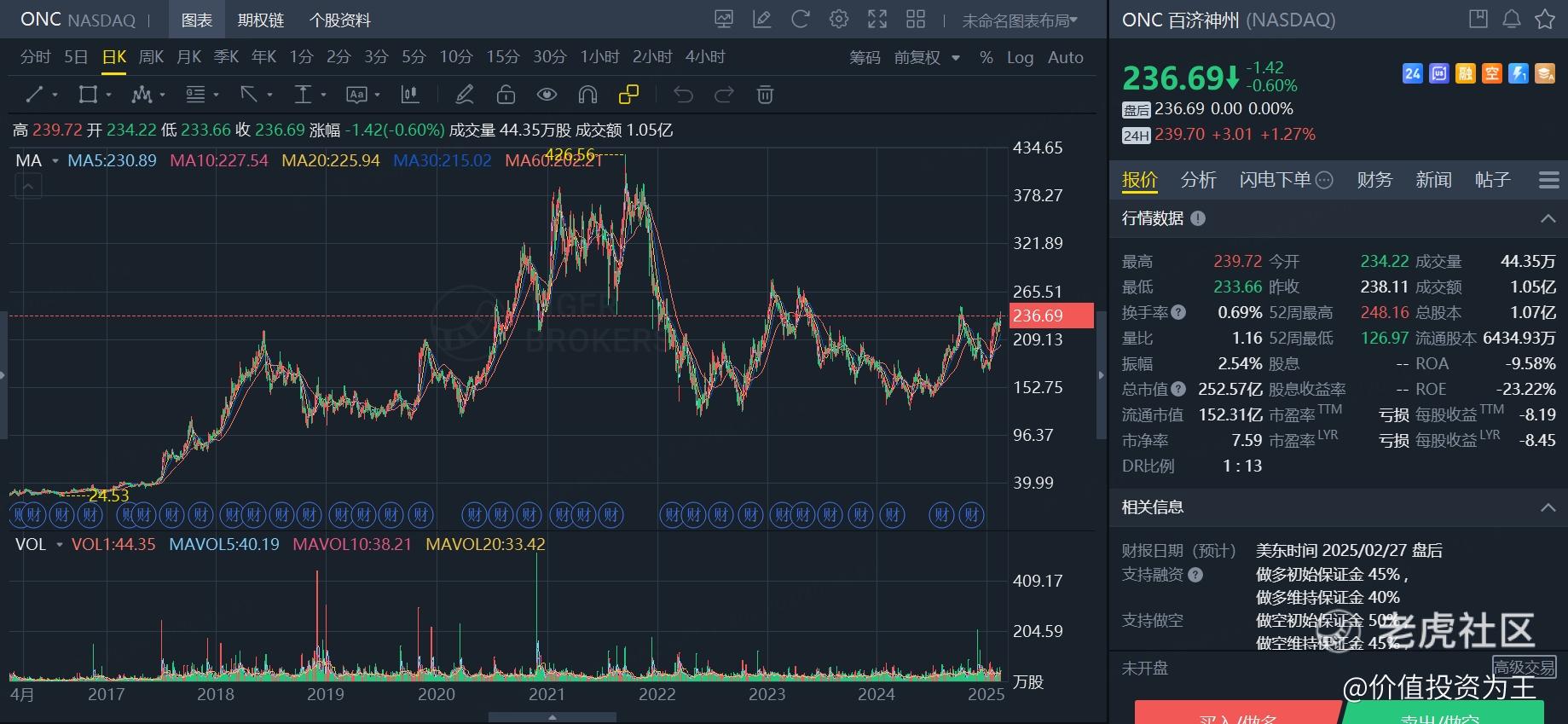Select the 分时 intraday period

click(36, 57)
